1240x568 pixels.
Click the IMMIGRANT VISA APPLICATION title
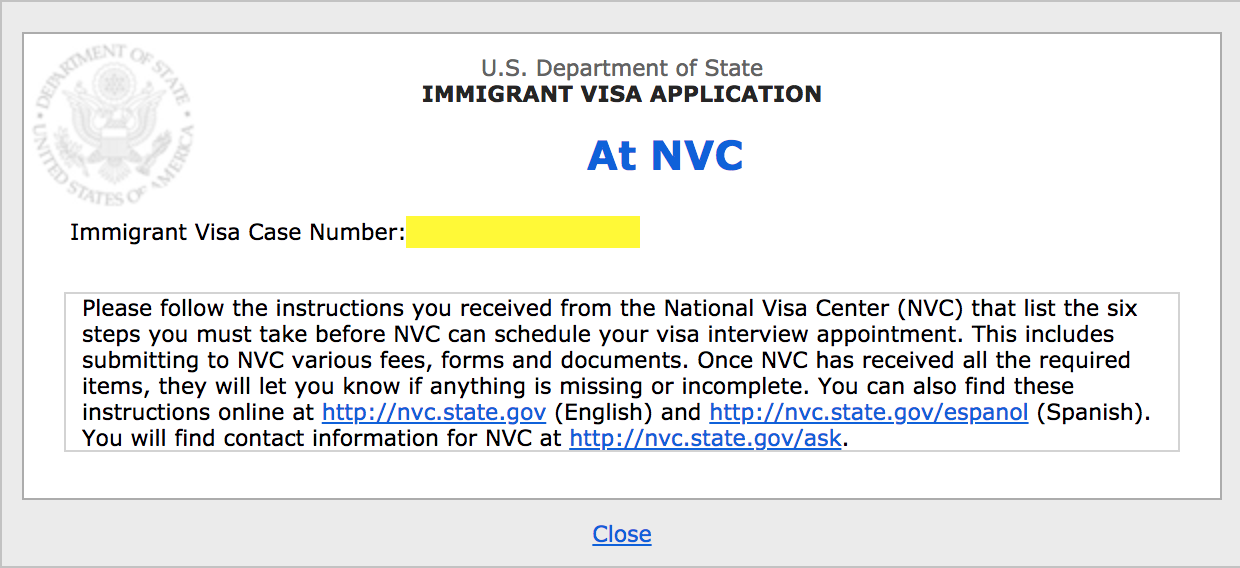(x=622, y=94)
